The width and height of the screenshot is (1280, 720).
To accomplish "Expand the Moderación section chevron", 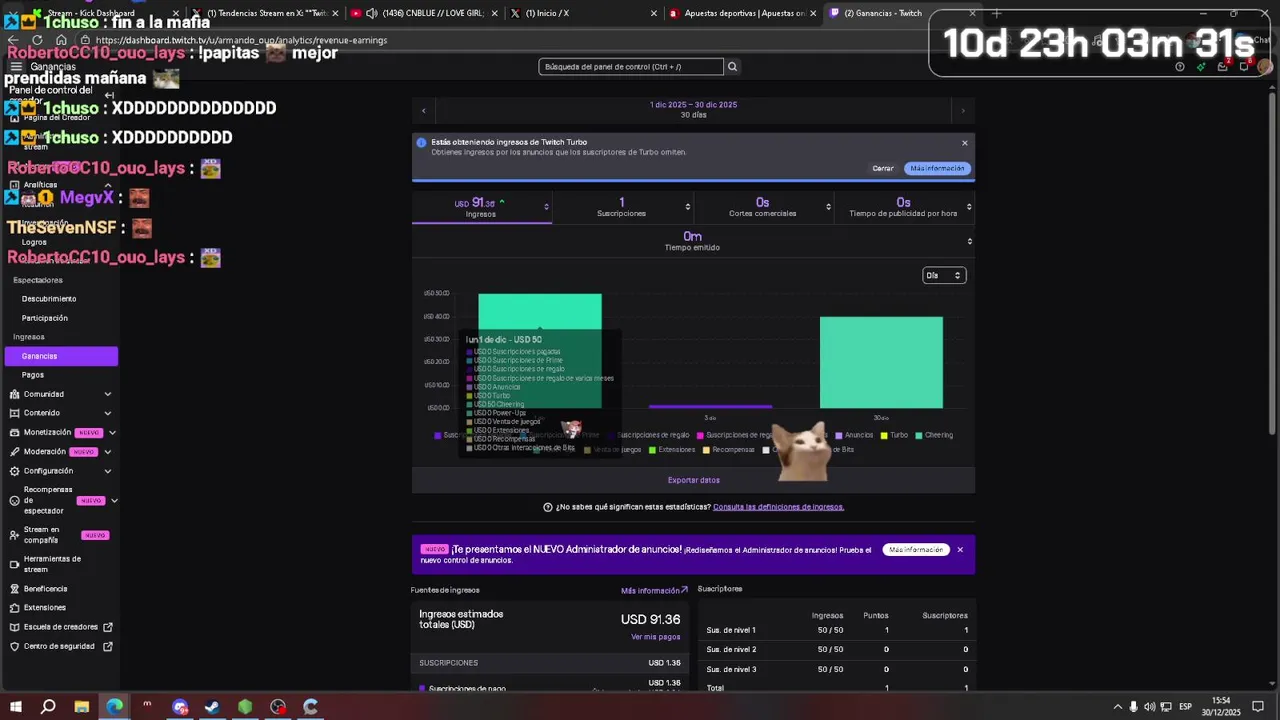I will [107, 452].
